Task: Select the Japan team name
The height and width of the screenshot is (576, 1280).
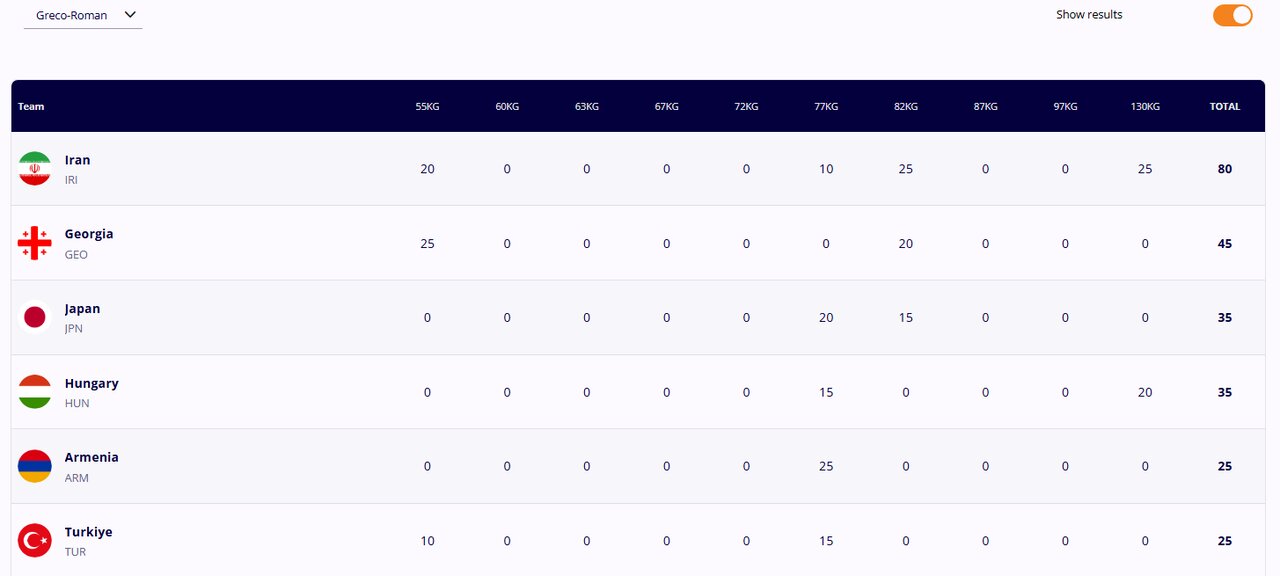Action: 82,309
